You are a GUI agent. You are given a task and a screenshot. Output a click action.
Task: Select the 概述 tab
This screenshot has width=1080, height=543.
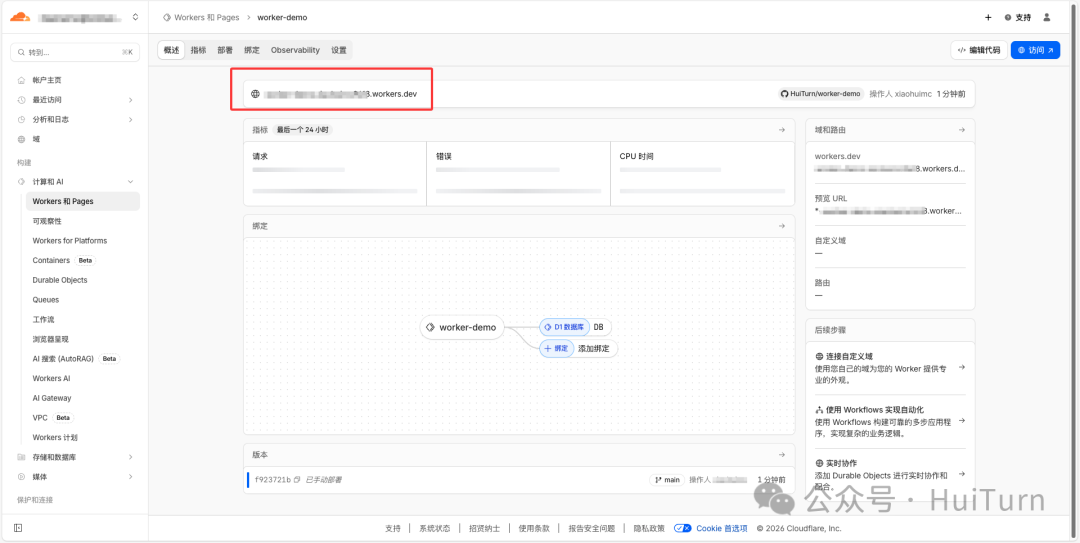pyautogui.click(x=172, y=50)
